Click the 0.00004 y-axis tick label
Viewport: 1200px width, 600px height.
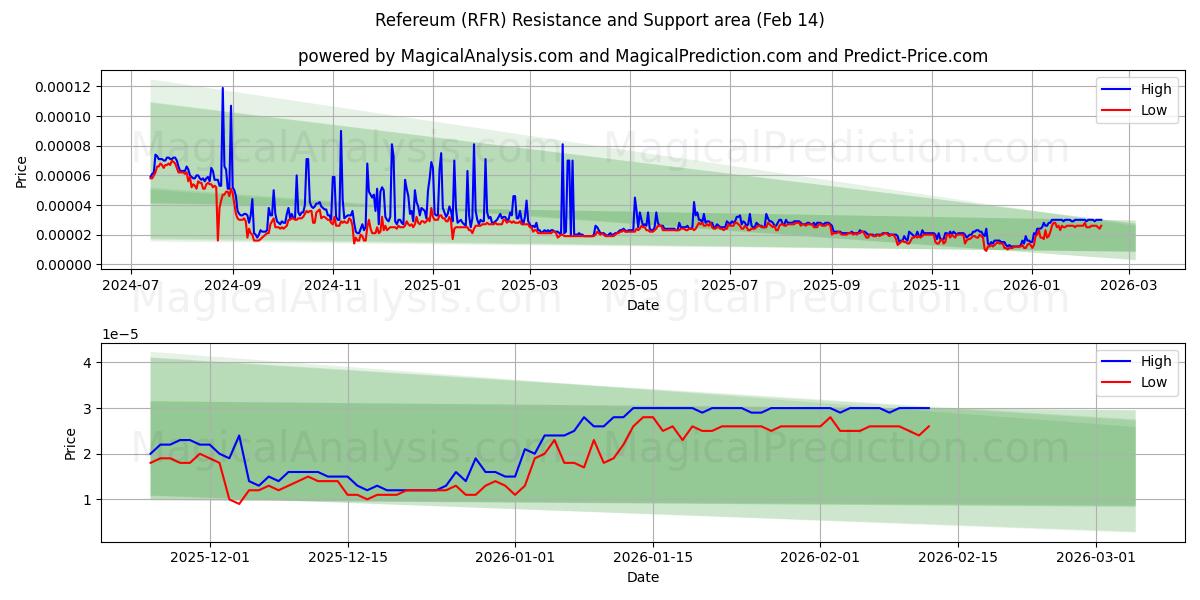click(63, 206)
